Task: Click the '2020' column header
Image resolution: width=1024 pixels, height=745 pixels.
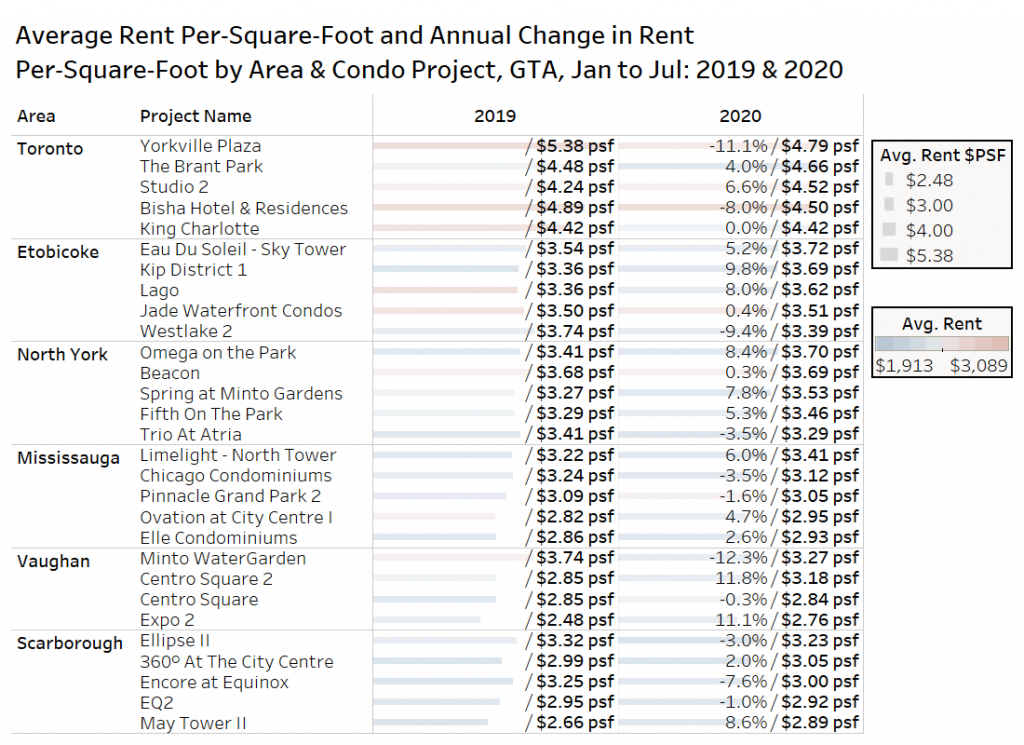Action: point(740,116)
